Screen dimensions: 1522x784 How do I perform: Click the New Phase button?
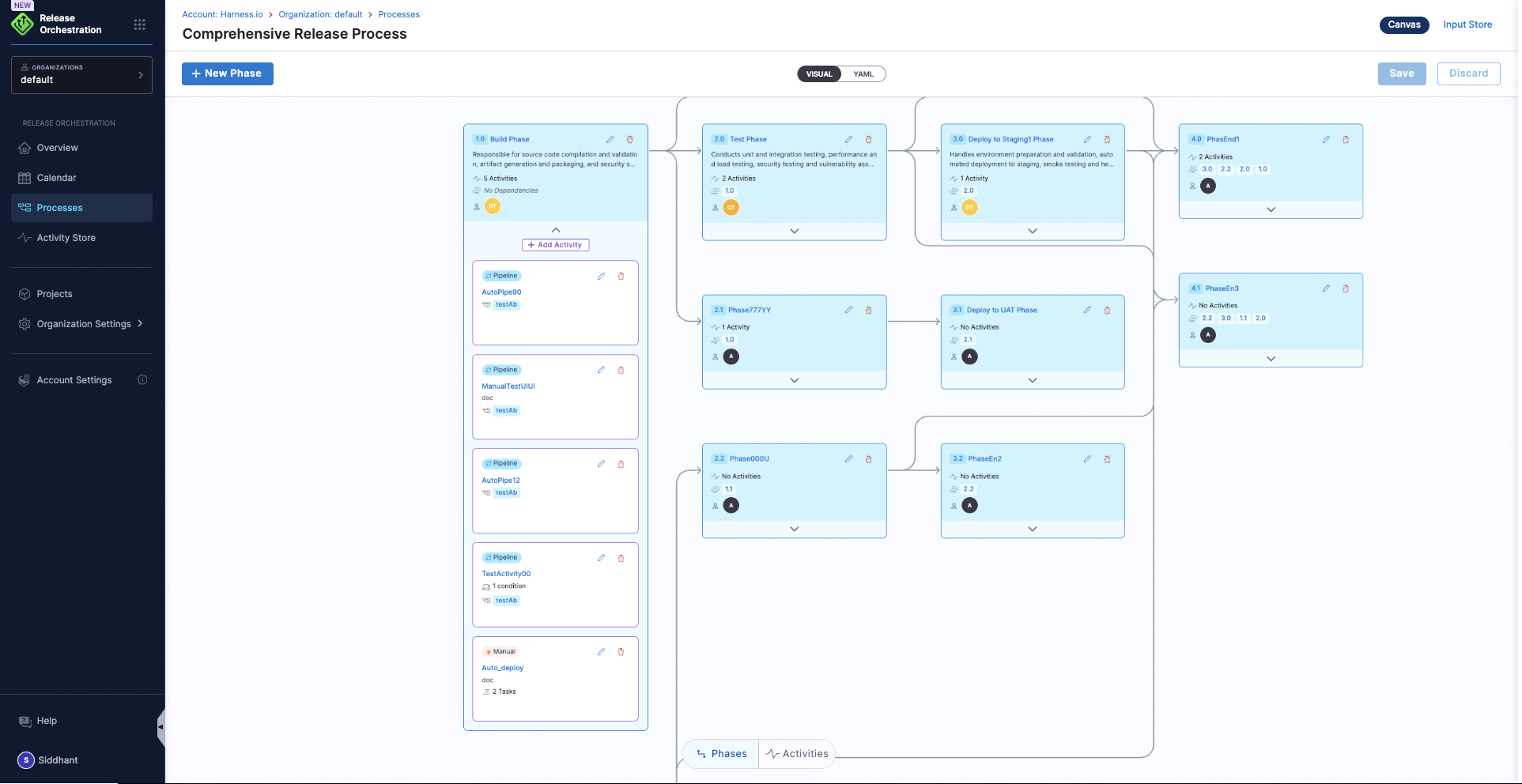(228, 73)
